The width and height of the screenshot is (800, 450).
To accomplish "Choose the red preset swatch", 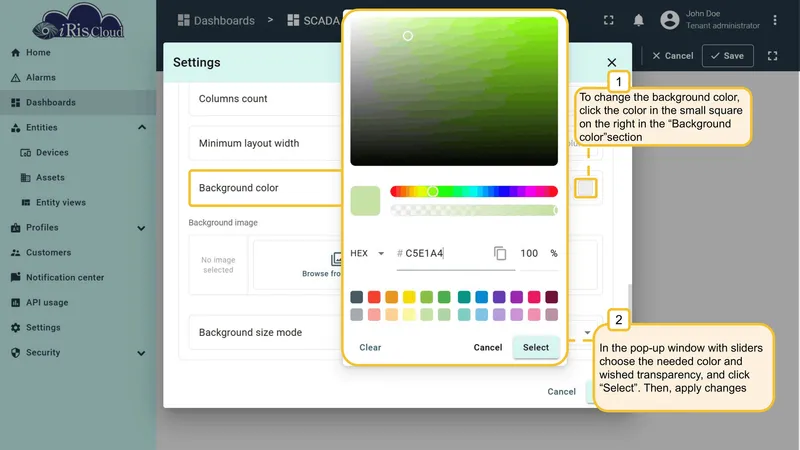I will pos(374,297).
